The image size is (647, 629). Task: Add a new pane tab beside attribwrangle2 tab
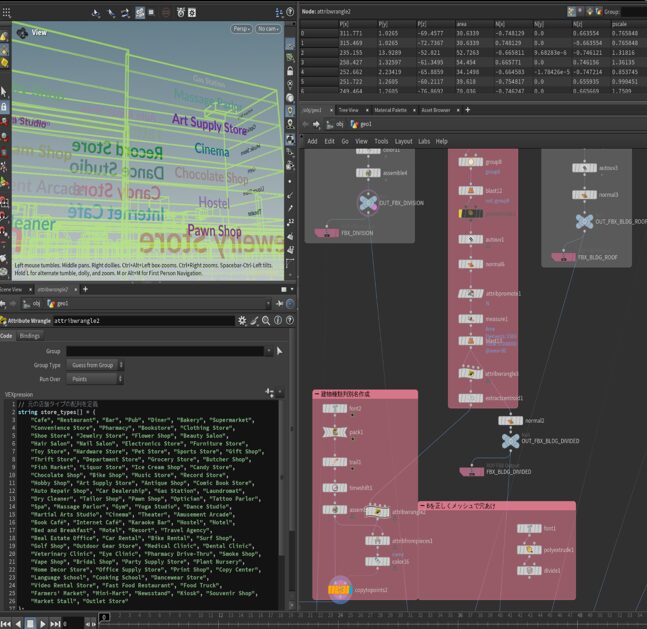pos(85,289)
